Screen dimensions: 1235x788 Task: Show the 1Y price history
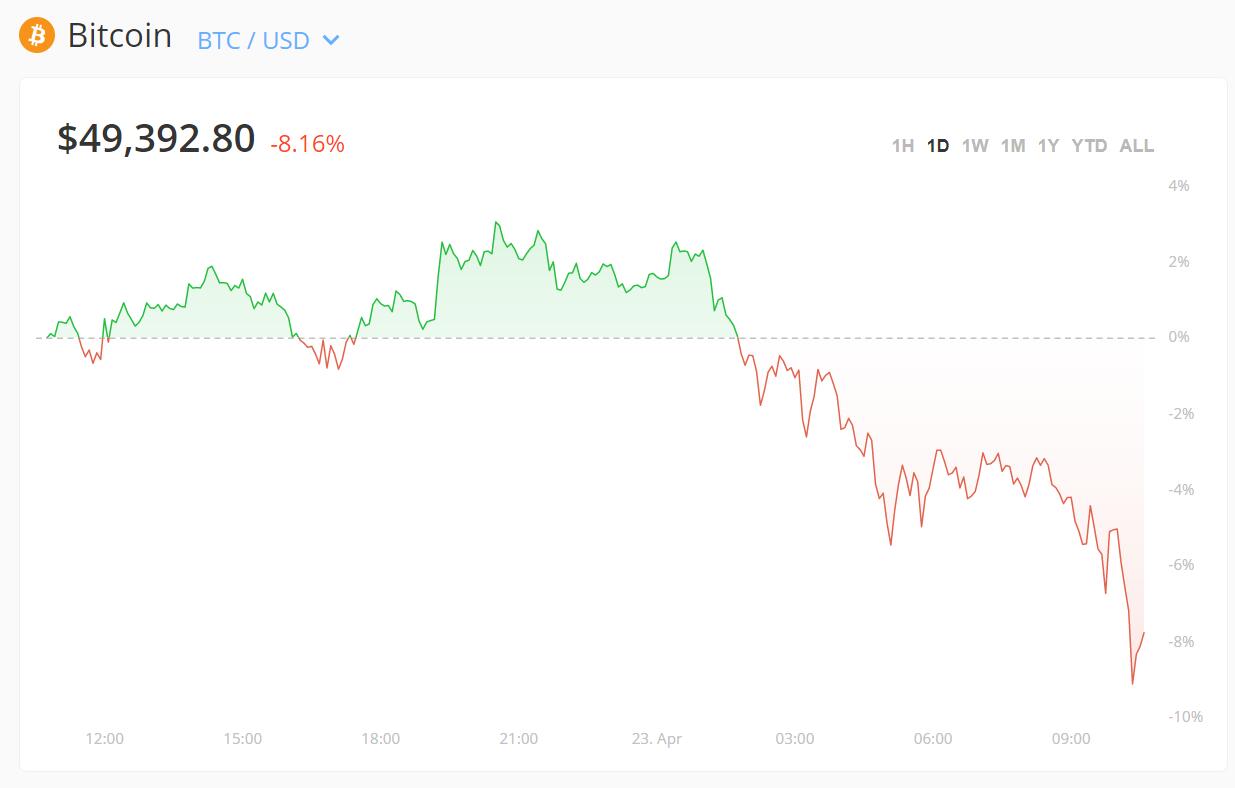click(x=1048, y=146)
